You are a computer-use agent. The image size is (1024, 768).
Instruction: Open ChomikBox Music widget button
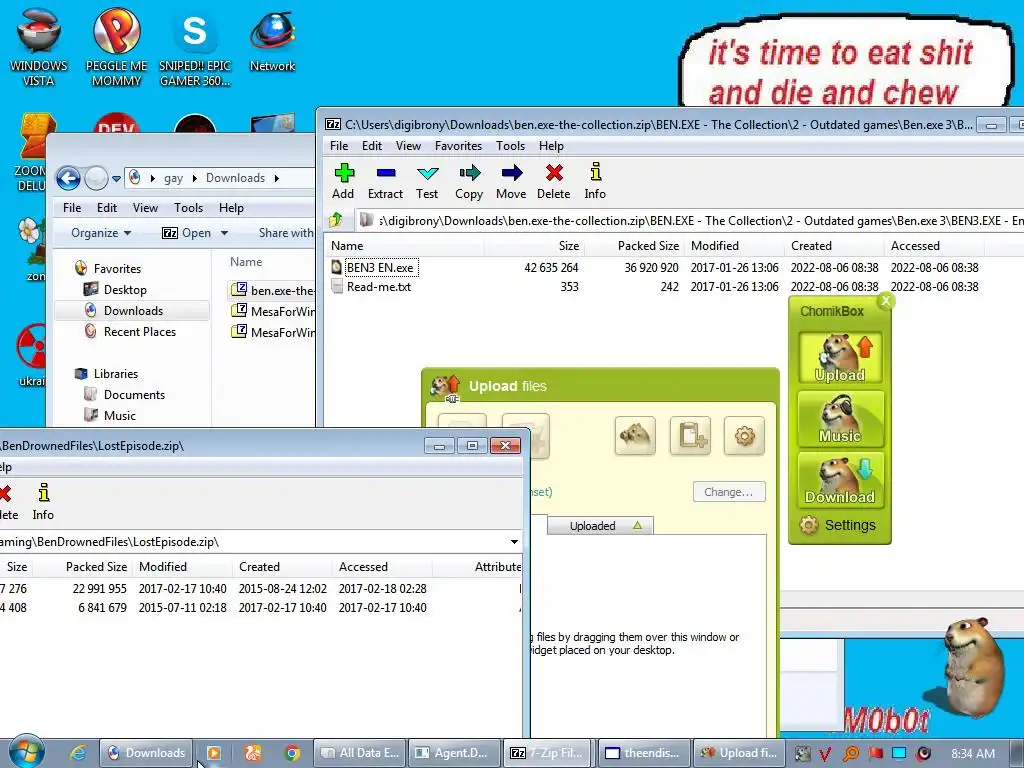(840, 419)
